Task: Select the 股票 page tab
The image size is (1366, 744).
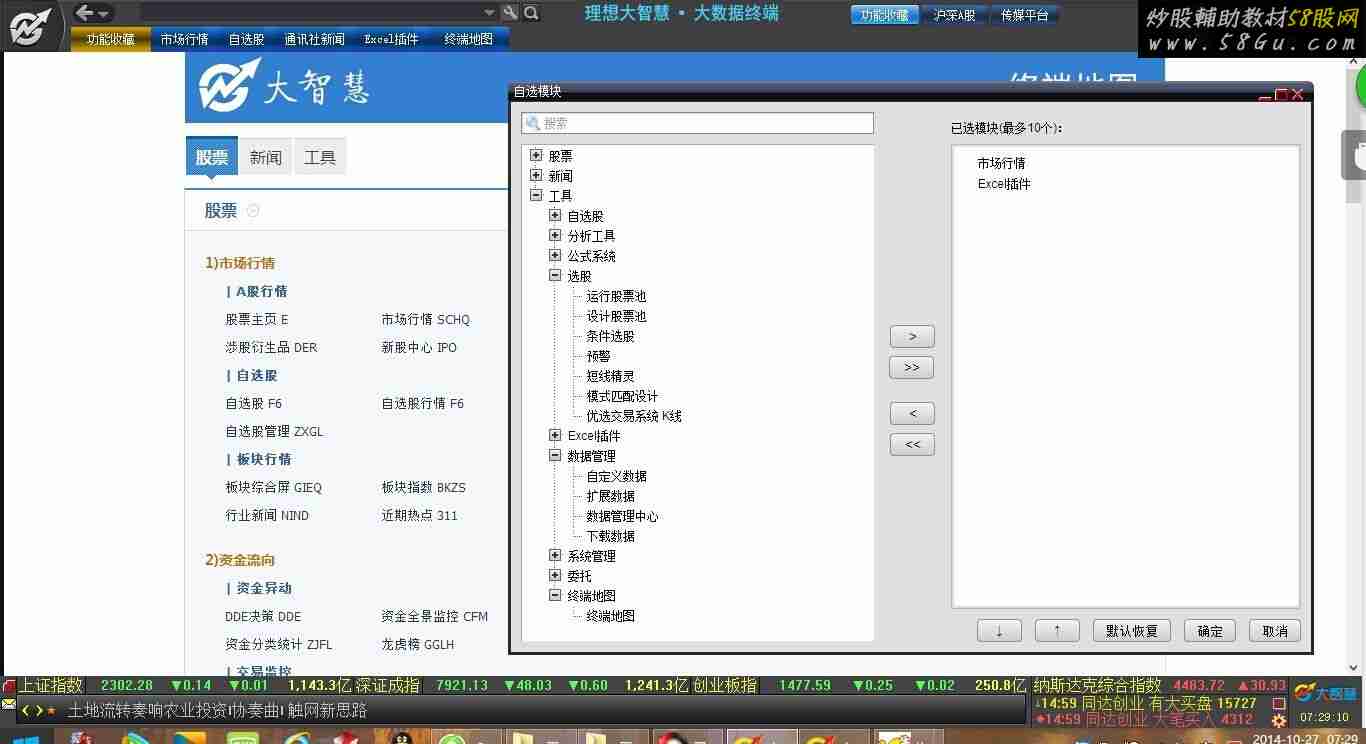Action: [x=212, y=157]
